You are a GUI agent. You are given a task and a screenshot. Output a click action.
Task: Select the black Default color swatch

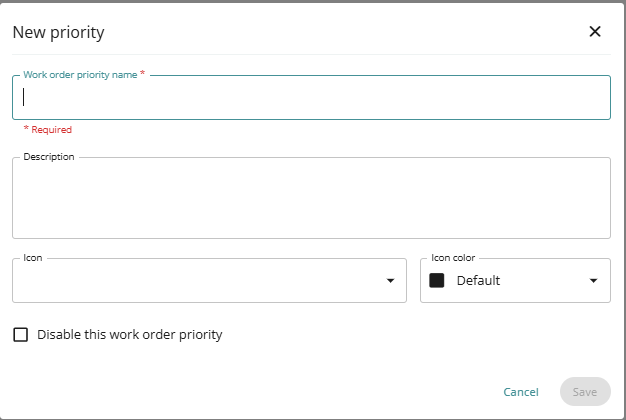point(437,281)
